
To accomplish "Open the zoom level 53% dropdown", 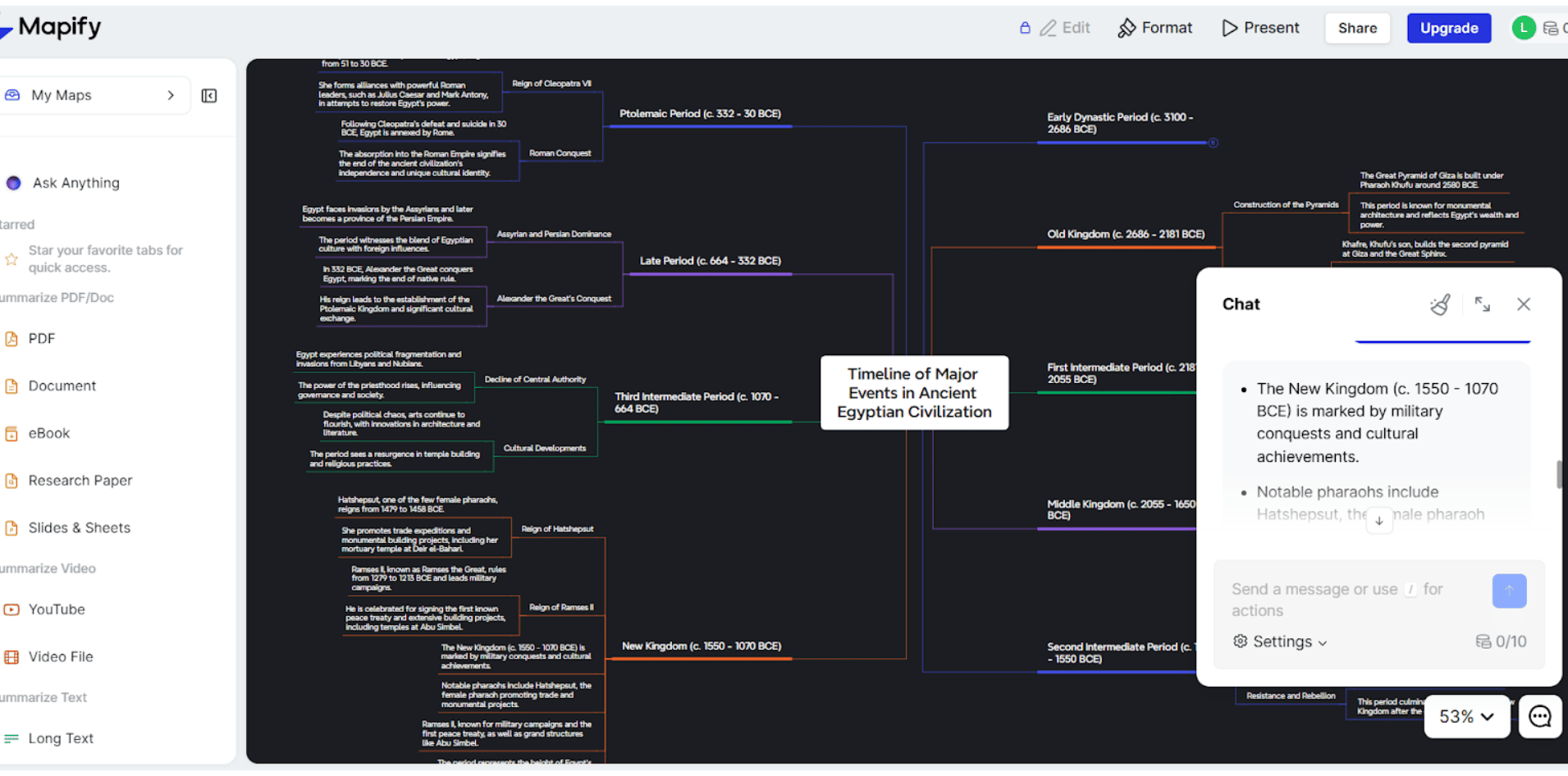I will tap(1467, 716).
